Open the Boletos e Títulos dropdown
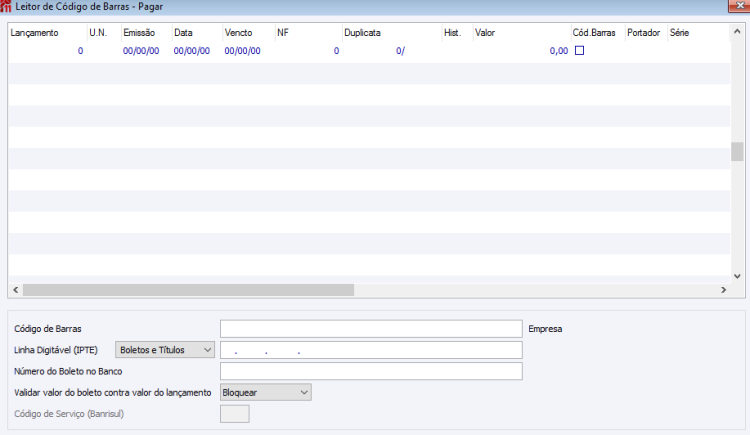This screenshot has height=435, width=750. pyautogui.click(x=165, y=350)
